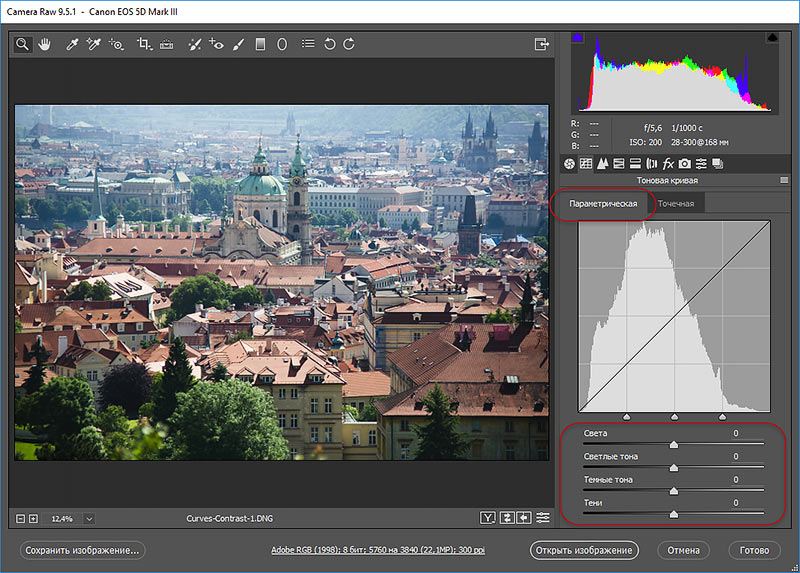The height and width of the screenshot is (573, 800).
Task: Open the zoom level dropdown
Action: [x=90, y=518]
